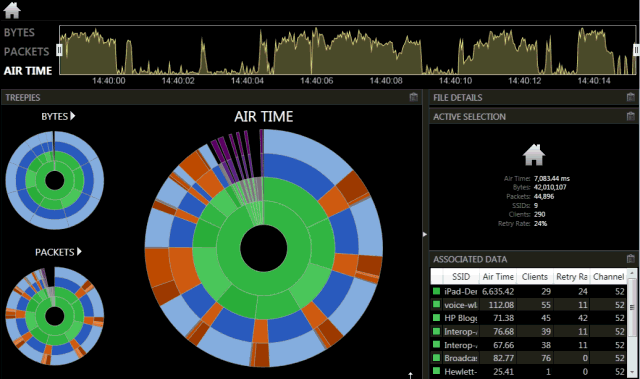Click the air time value 82.77
This screenshot has height=379, width=640.
pos(504,358)
